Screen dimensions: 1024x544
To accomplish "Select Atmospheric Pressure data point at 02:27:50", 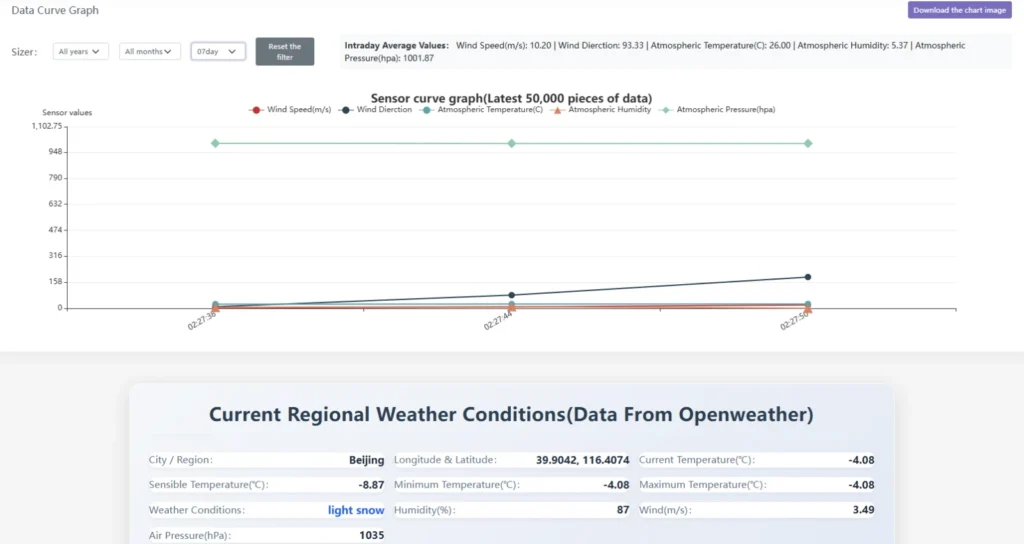I will [807, 143].
